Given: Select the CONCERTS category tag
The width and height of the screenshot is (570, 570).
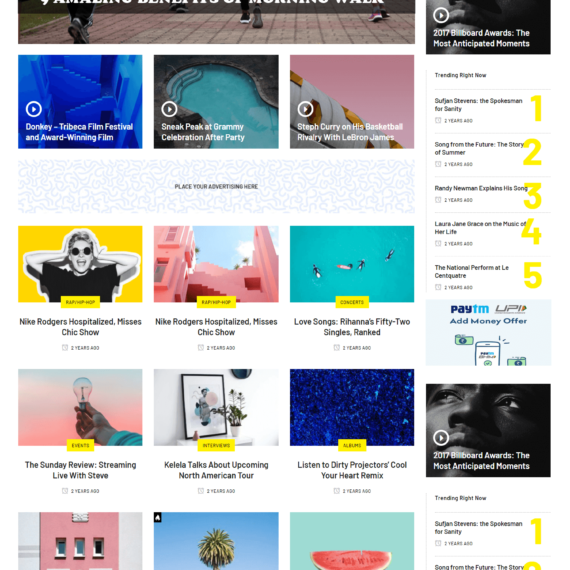Looking at the screenshot, I should coord(352,302).
